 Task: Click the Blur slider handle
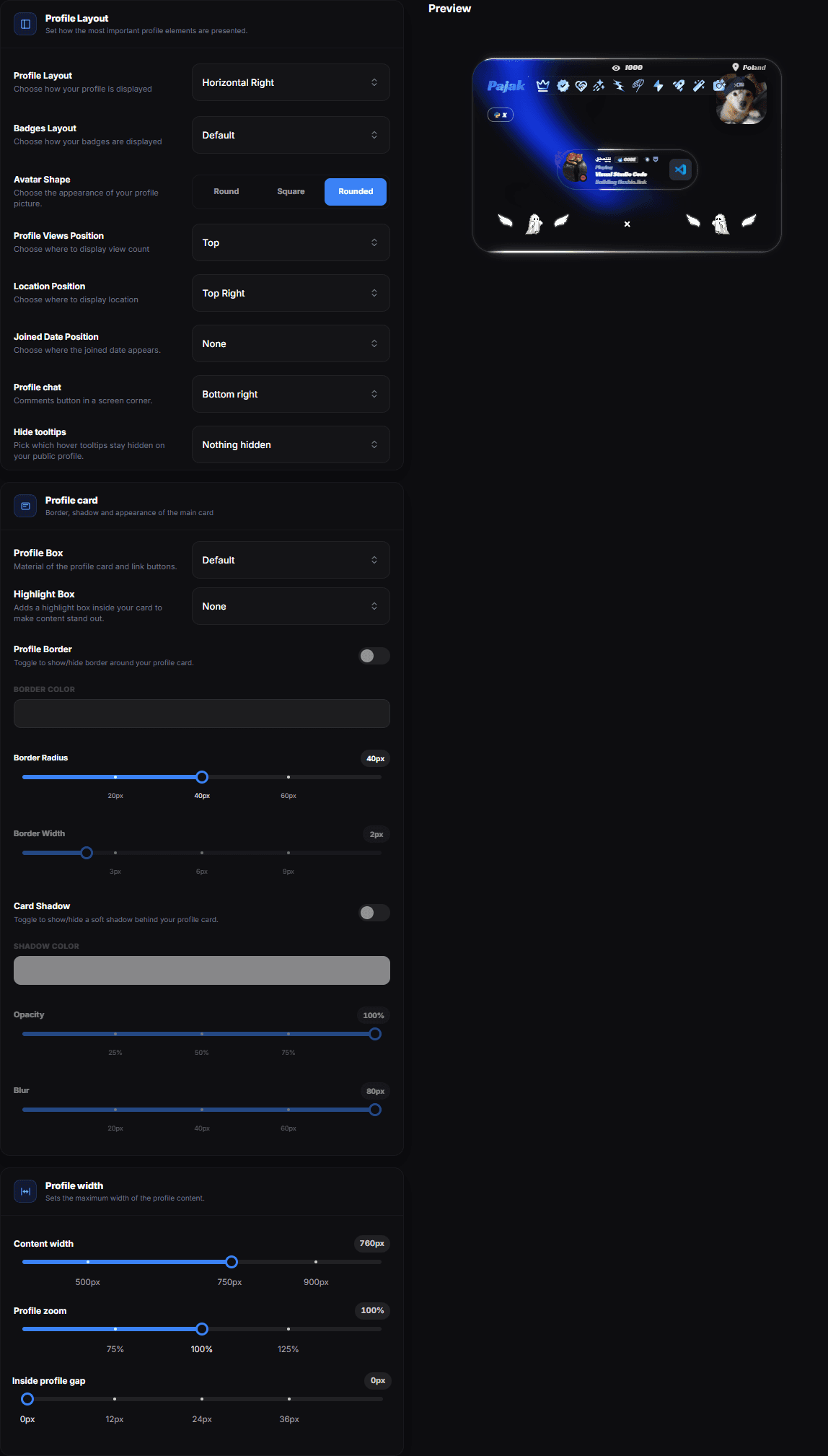pyautogui.click(x=375, y=1110)
